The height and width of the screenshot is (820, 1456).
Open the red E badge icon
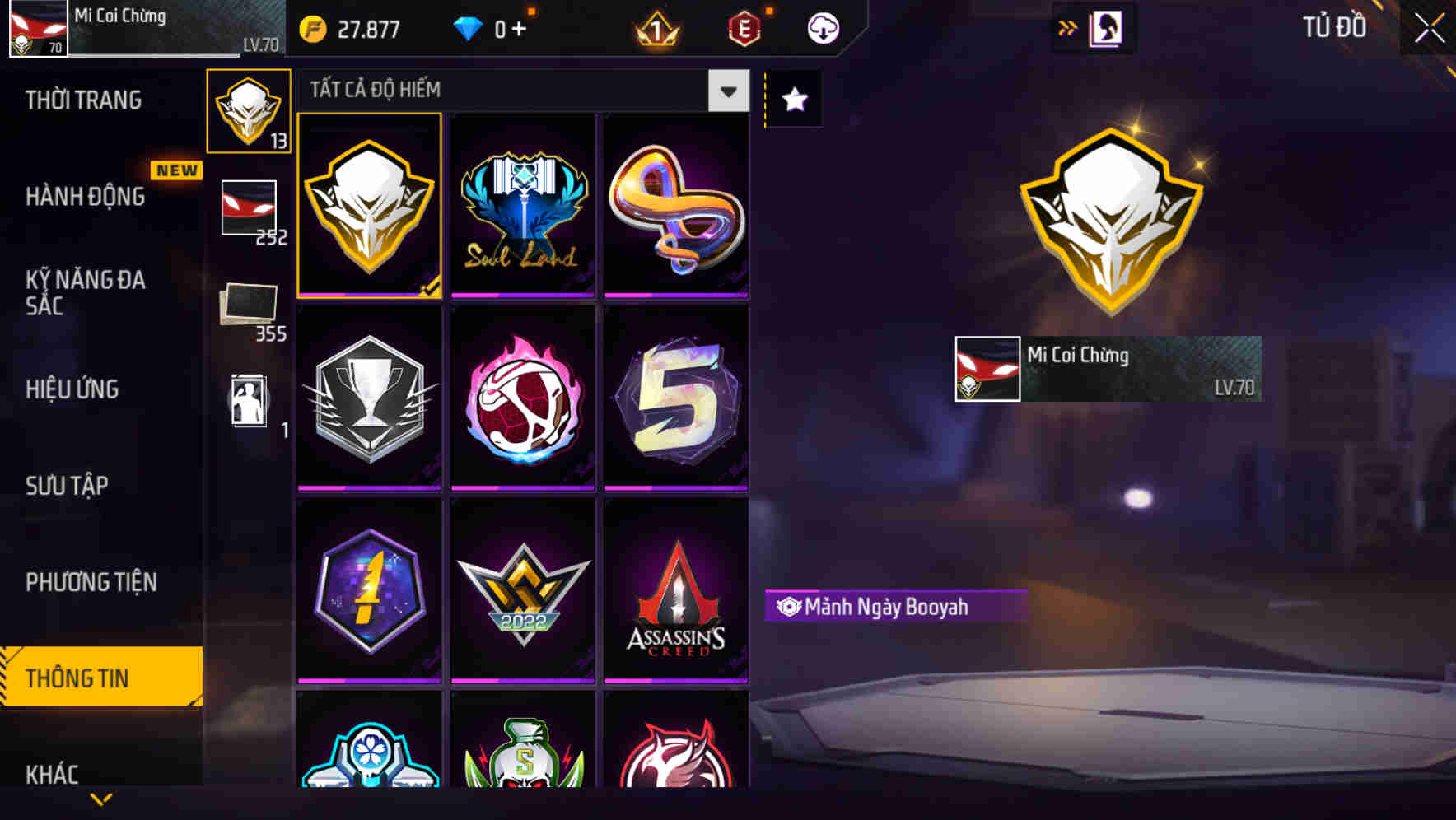click(x=744, y=30)
